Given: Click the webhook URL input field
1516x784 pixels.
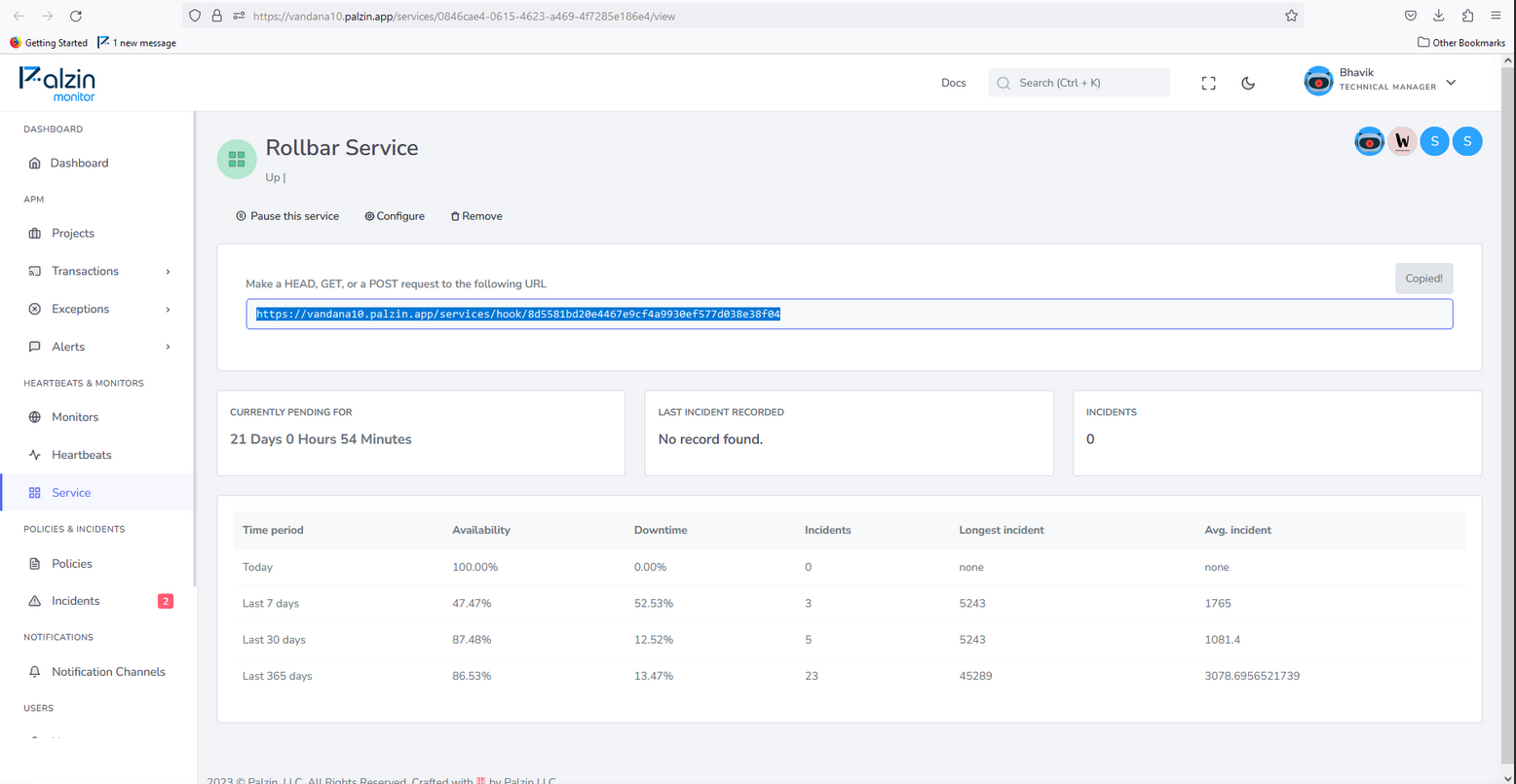Looking at the screenshot, I should [849, 314].
